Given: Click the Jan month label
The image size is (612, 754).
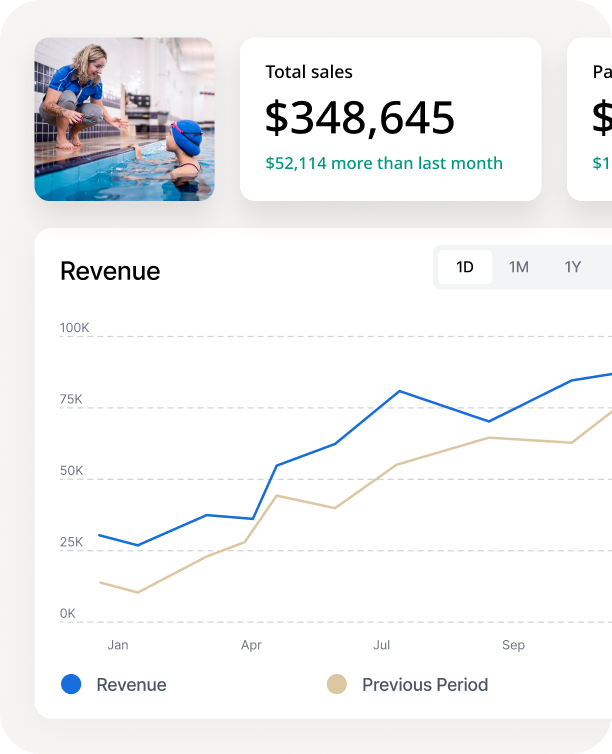Looking at the screenshot, I should coord(118,645).
